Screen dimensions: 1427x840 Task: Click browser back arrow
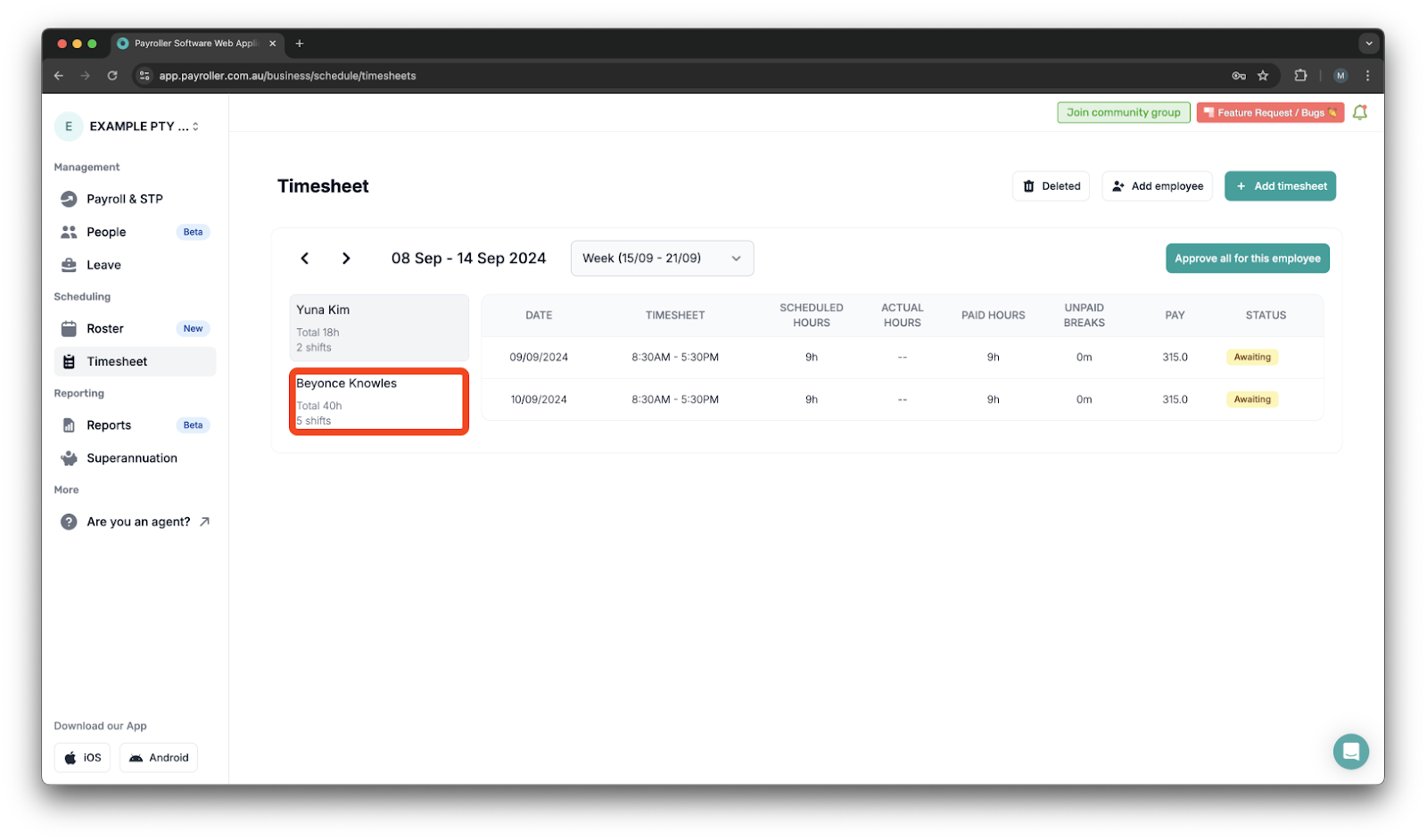coord(59,76)
